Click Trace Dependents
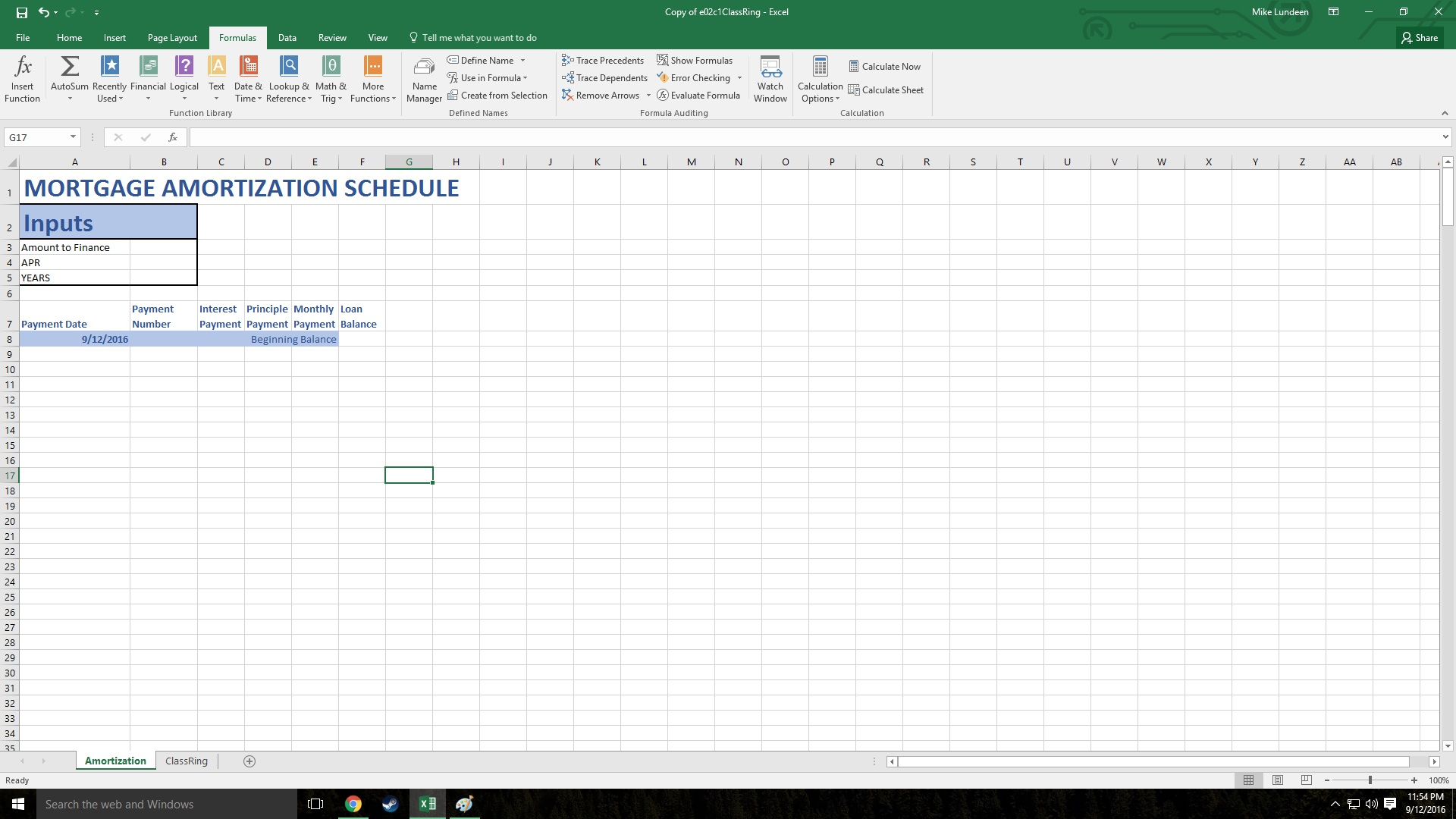This screenshot has width=1456, height=819. click(605, 77)
